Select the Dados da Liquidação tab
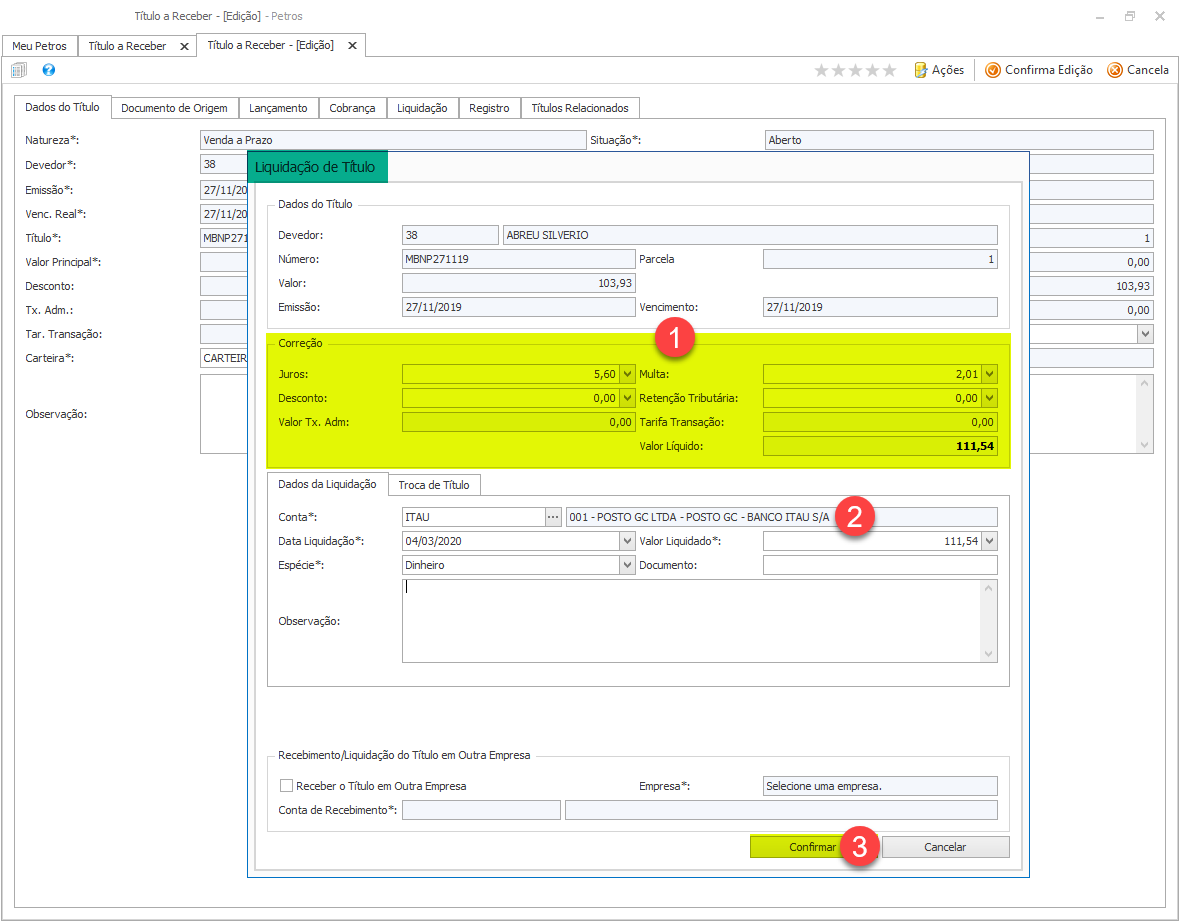The width and height of the screenshot is (1180, 922). [327, 484]
